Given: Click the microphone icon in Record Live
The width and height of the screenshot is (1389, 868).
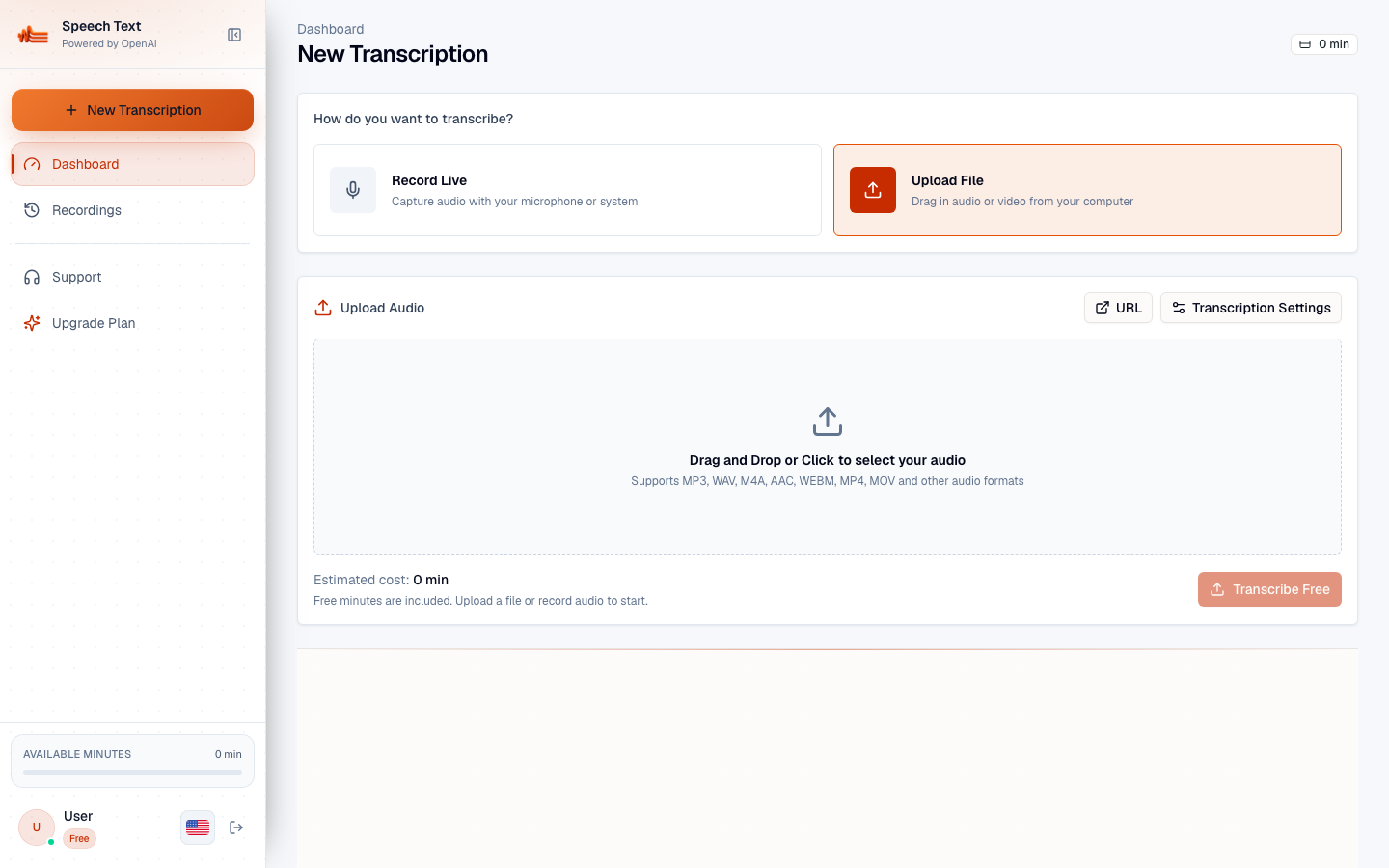Looking at the screenshot, I should point(353,190).
